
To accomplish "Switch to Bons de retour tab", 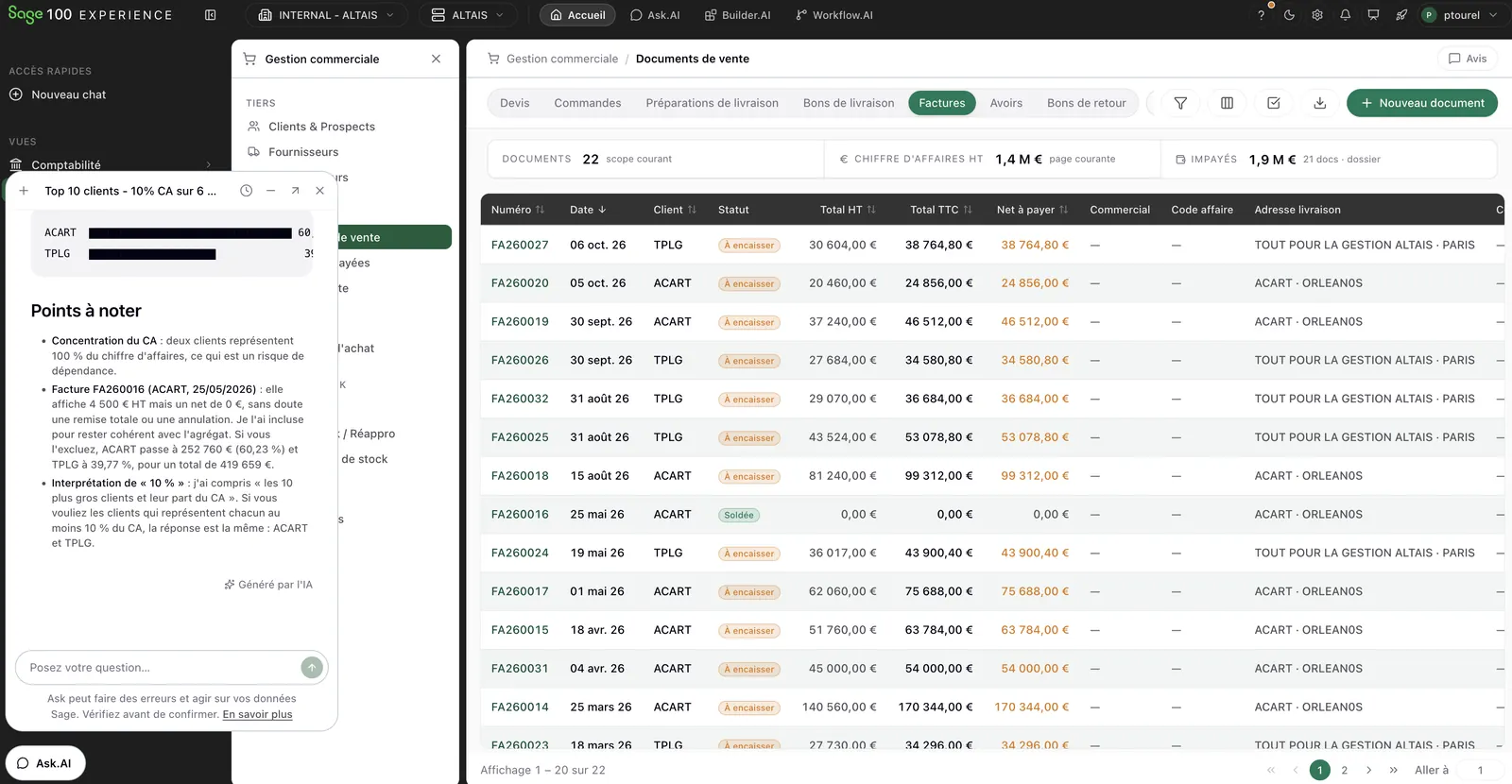I will coord(1087,103).
